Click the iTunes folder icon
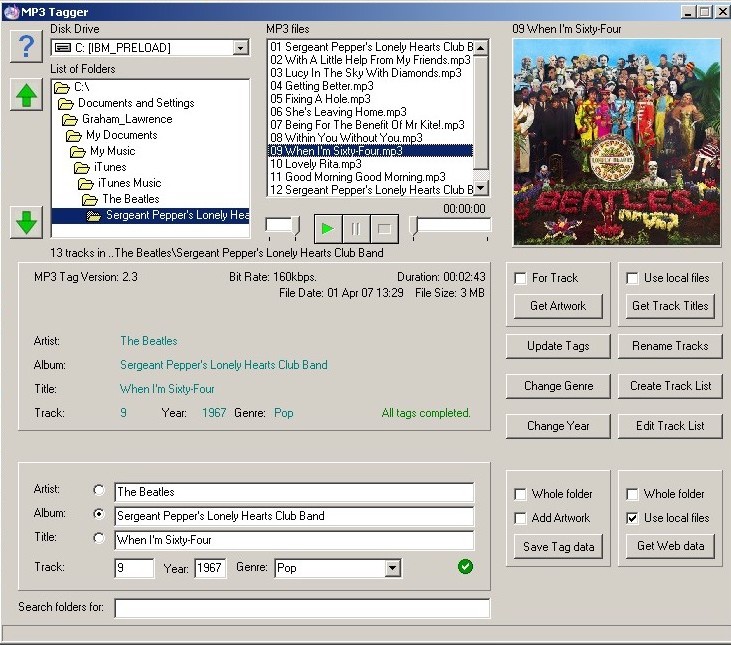The width and height of the screenshot is (731, 645). click(82, 167)
